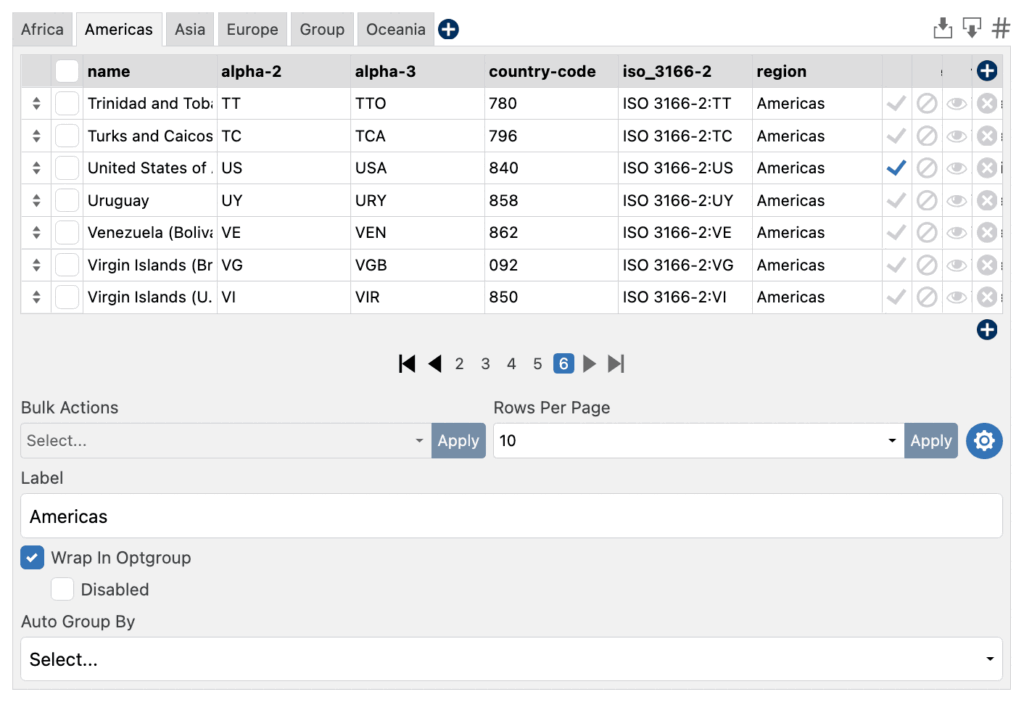Click the name cell Uruguay
The width and height of the screenshot is (1024, 705).
[x=150, y=200]
